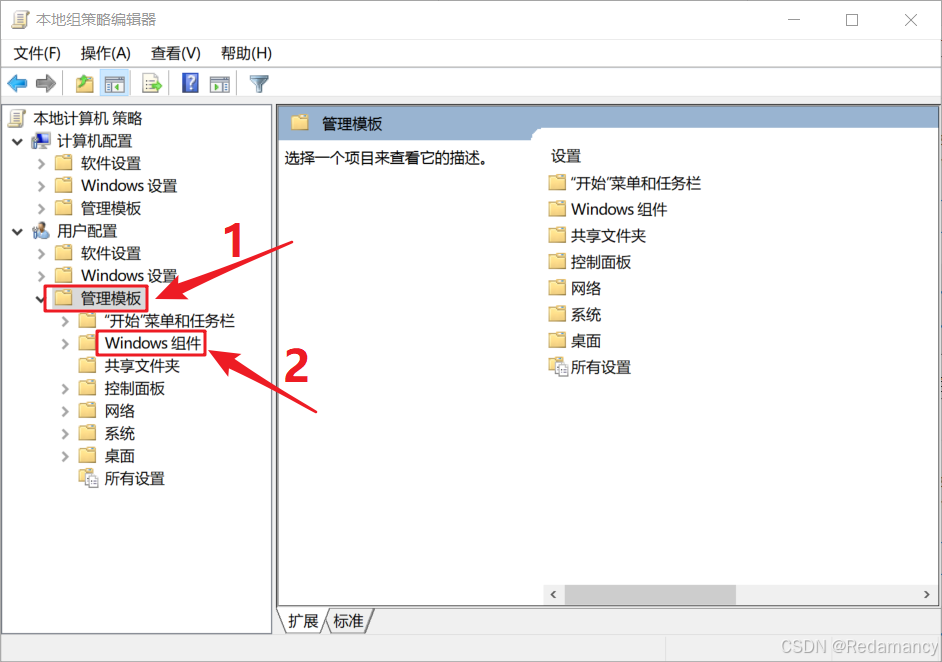Click the Up one level folder icon
Image resolution: width=942 pixels, height=662 pixels.
(84, 84)
